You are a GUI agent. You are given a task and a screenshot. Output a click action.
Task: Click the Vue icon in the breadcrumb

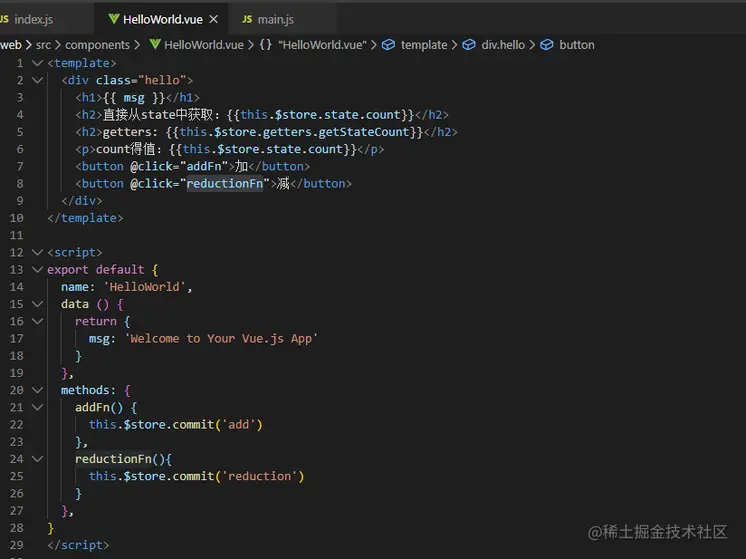click(155, 45)
